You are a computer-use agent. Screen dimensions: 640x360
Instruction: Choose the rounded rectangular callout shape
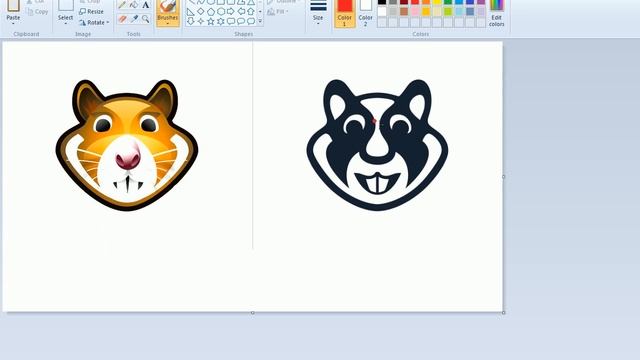tap(231, 21)
